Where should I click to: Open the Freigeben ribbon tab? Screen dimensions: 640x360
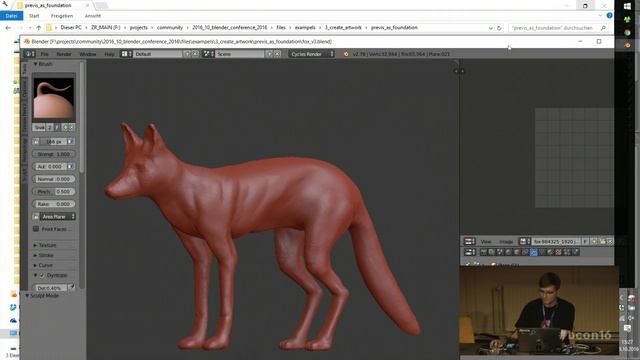[62, 16]
